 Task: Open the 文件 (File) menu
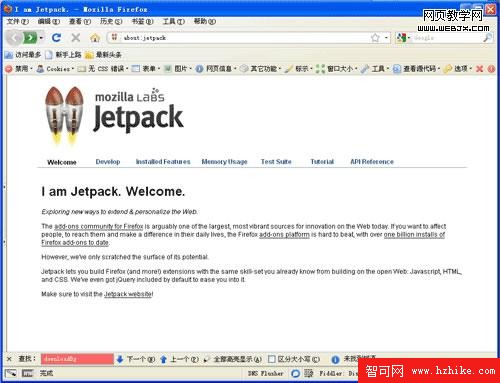pos(18,21)
